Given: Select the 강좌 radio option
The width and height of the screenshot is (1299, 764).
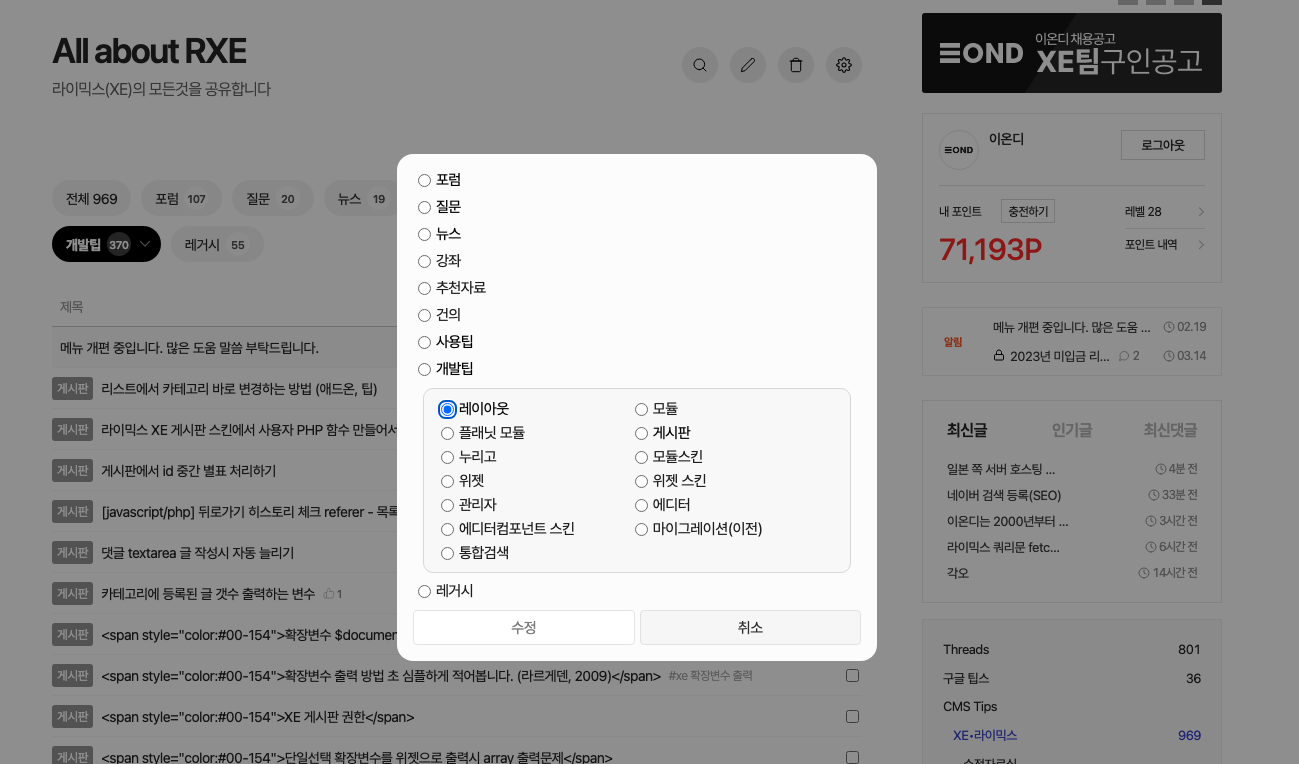Looking at the screenshot, I should tap(424, 261).
